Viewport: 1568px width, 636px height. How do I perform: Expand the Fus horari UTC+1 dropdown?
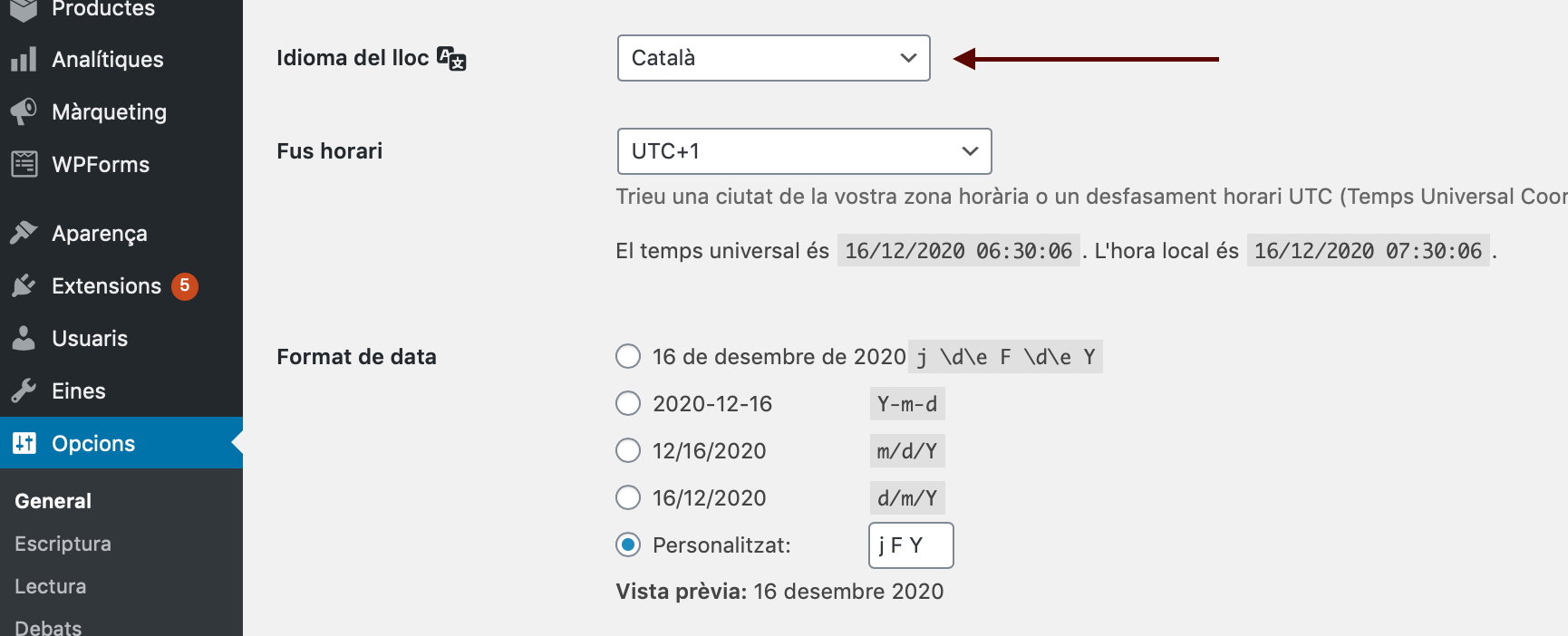click(805, 151)
